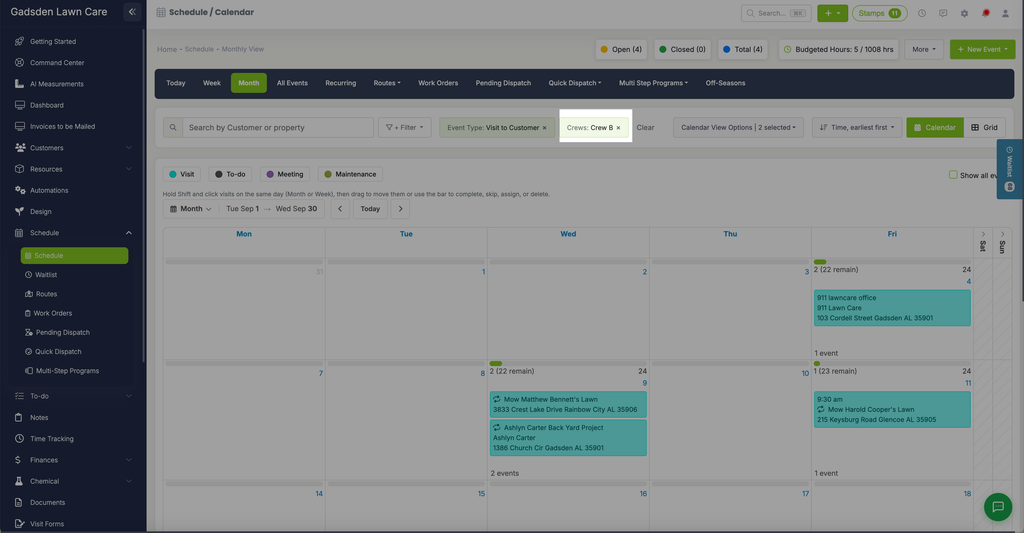
Task: Open the user profile icon
Action: click(x=1006, y=13)
